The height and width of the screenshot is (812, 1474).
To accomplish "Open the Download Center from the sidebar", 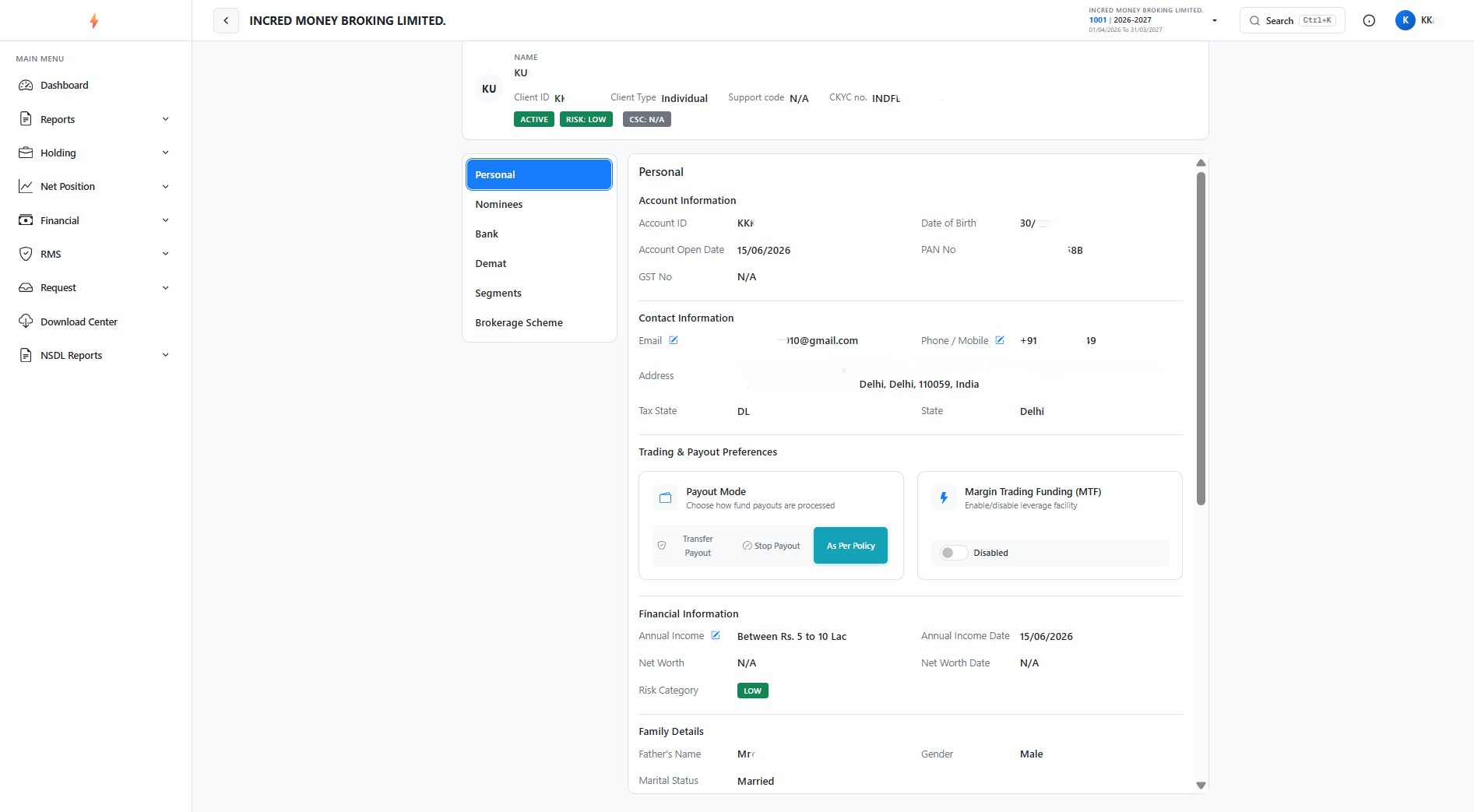I will (79, 322).
